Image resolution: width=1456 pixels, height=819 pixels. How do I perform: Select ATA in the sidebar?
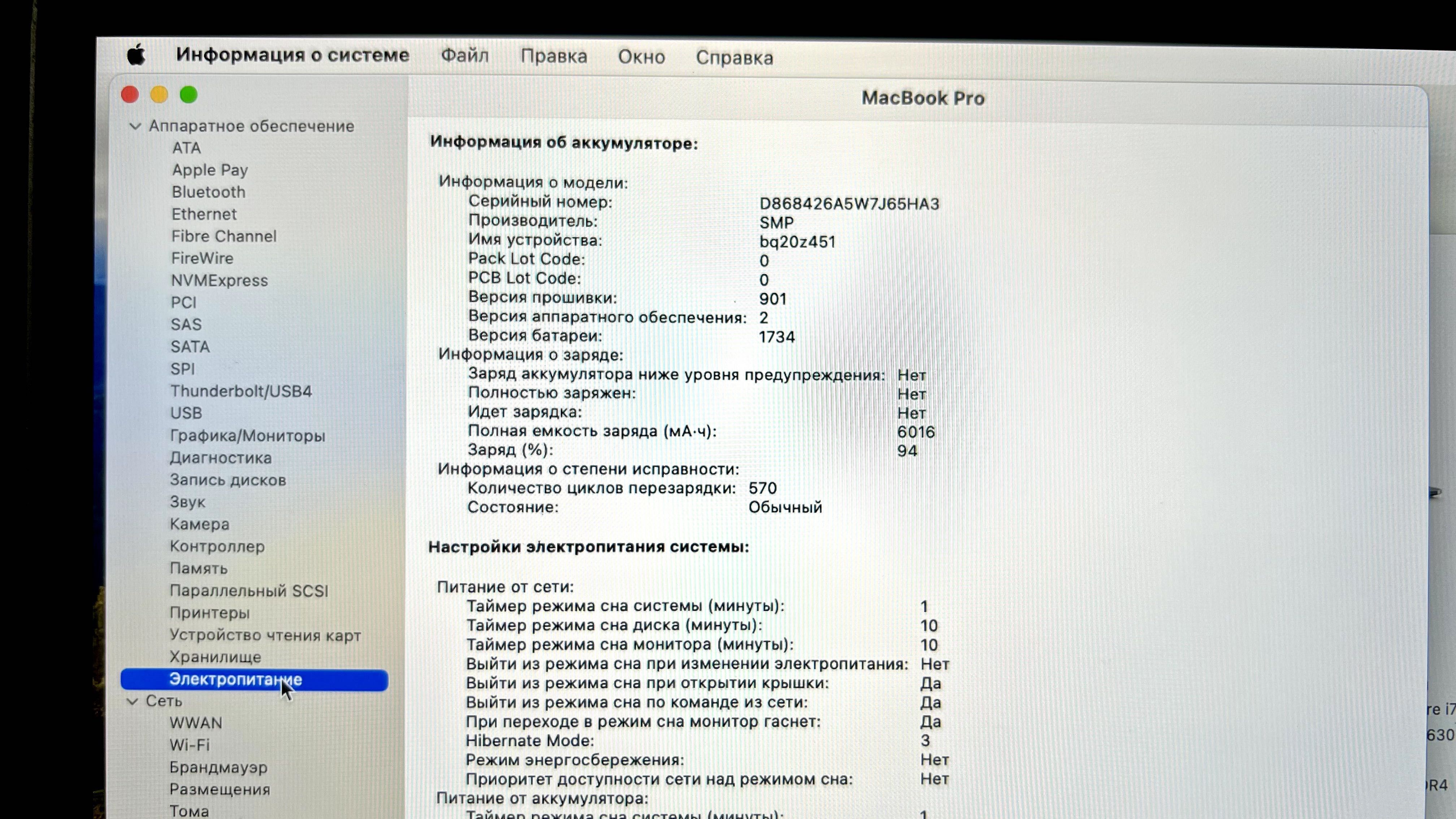pos(186,148)
